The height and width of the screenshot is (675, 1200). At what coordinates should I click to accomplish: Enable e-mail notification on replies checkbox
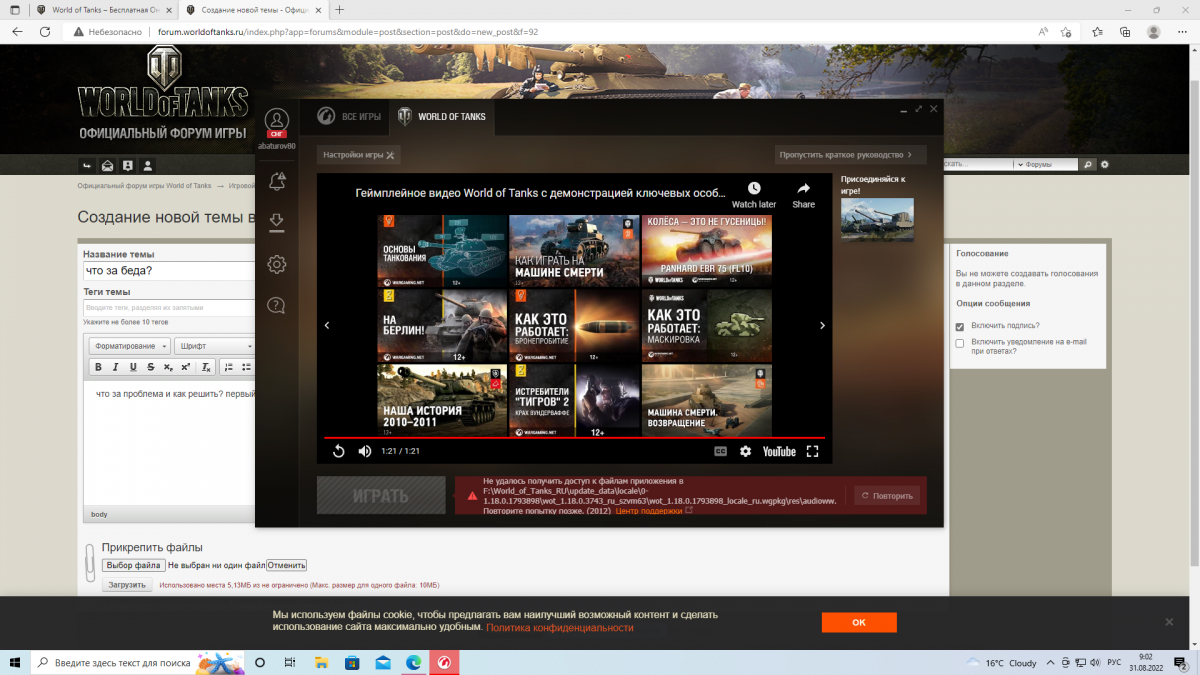pyautogui.click(x=960, y=343)
